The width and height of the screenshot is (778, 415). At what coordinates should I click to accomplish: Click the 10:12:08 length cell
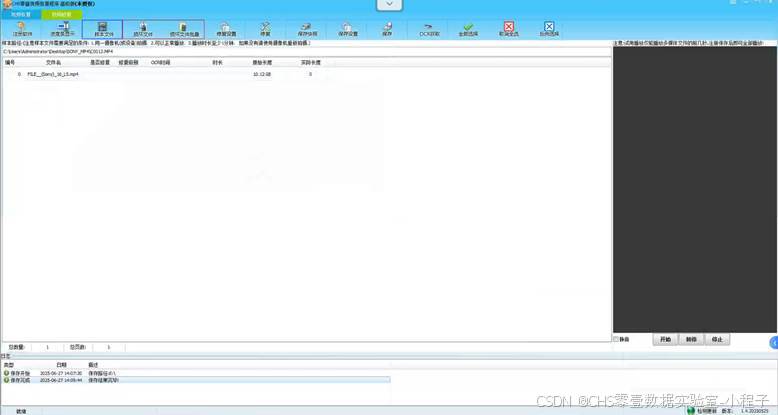262,74
